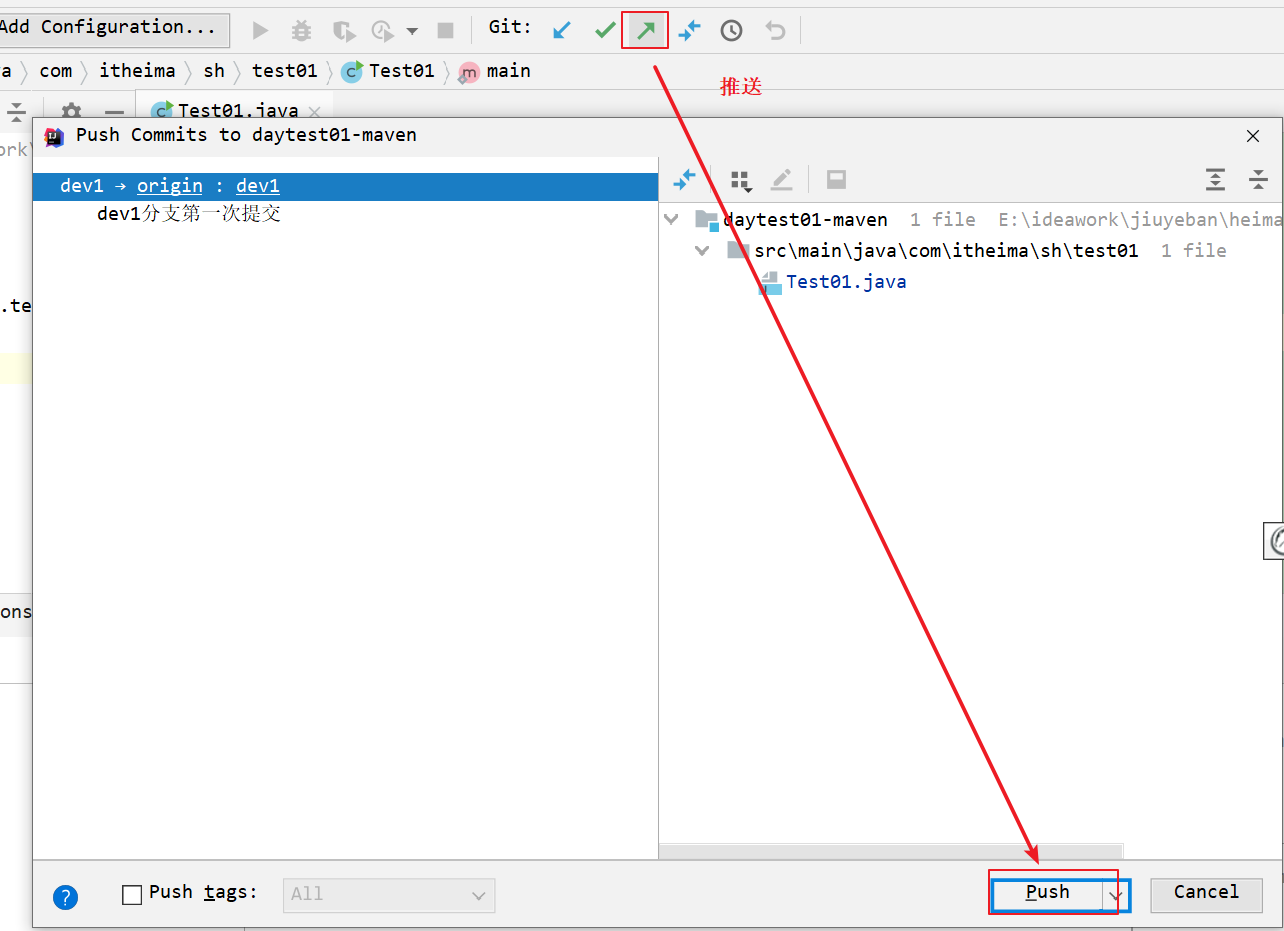Click the Git push arrow icon
This screenshot has width=1284, height=931.
point(645,30)
